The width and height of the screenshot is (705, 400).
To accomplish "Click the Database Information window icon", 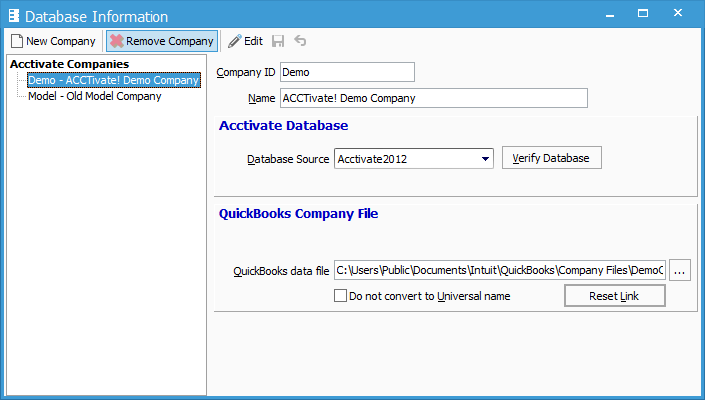I will [x=14, y=16].
